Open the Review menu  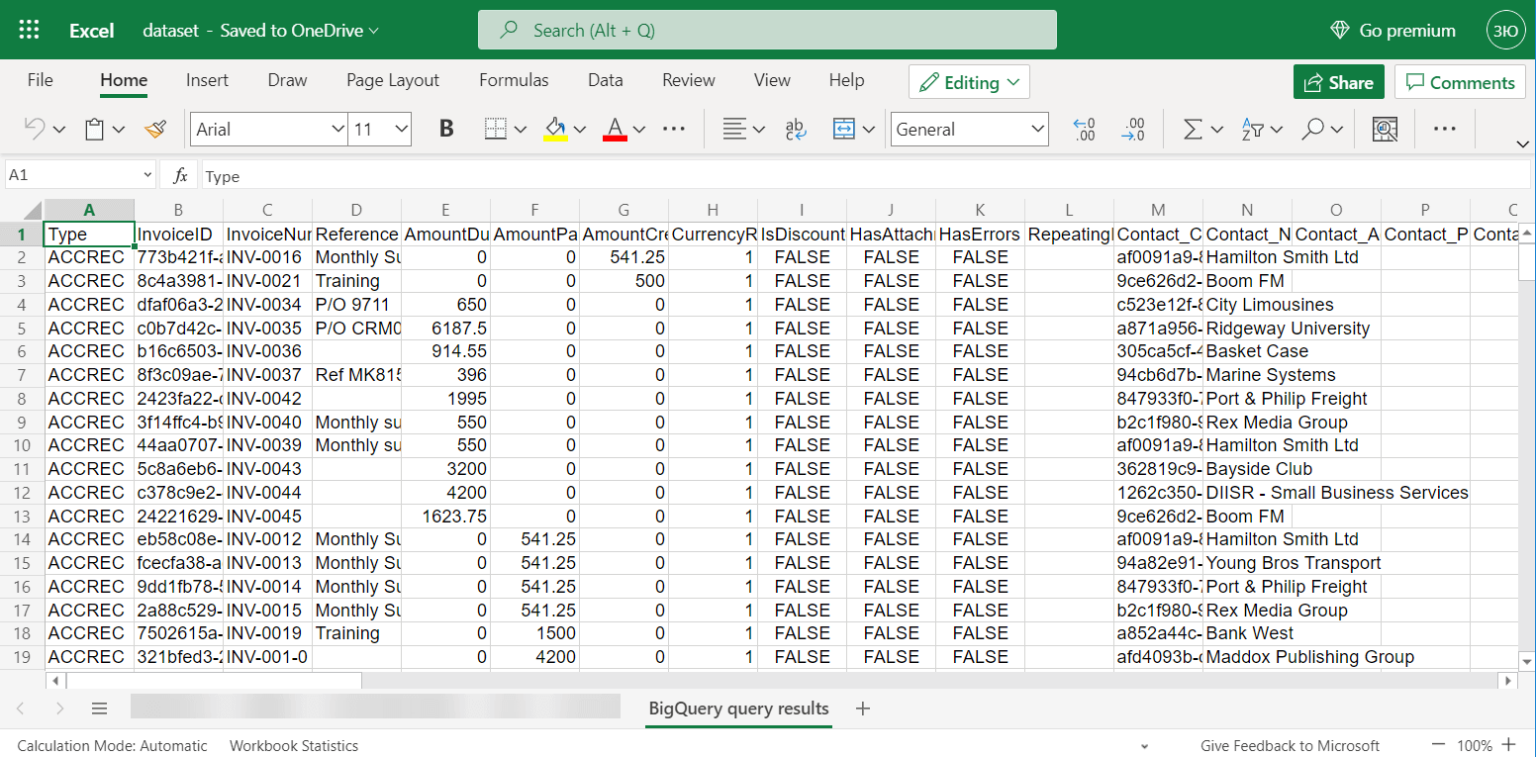(x=688, y=80)
